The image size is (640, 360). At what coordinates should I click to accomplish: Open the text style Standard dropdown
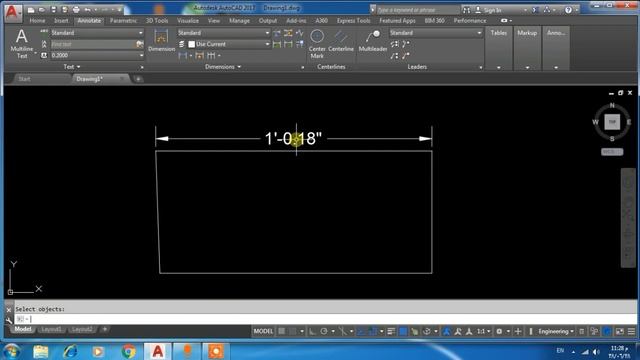point(97,33)
